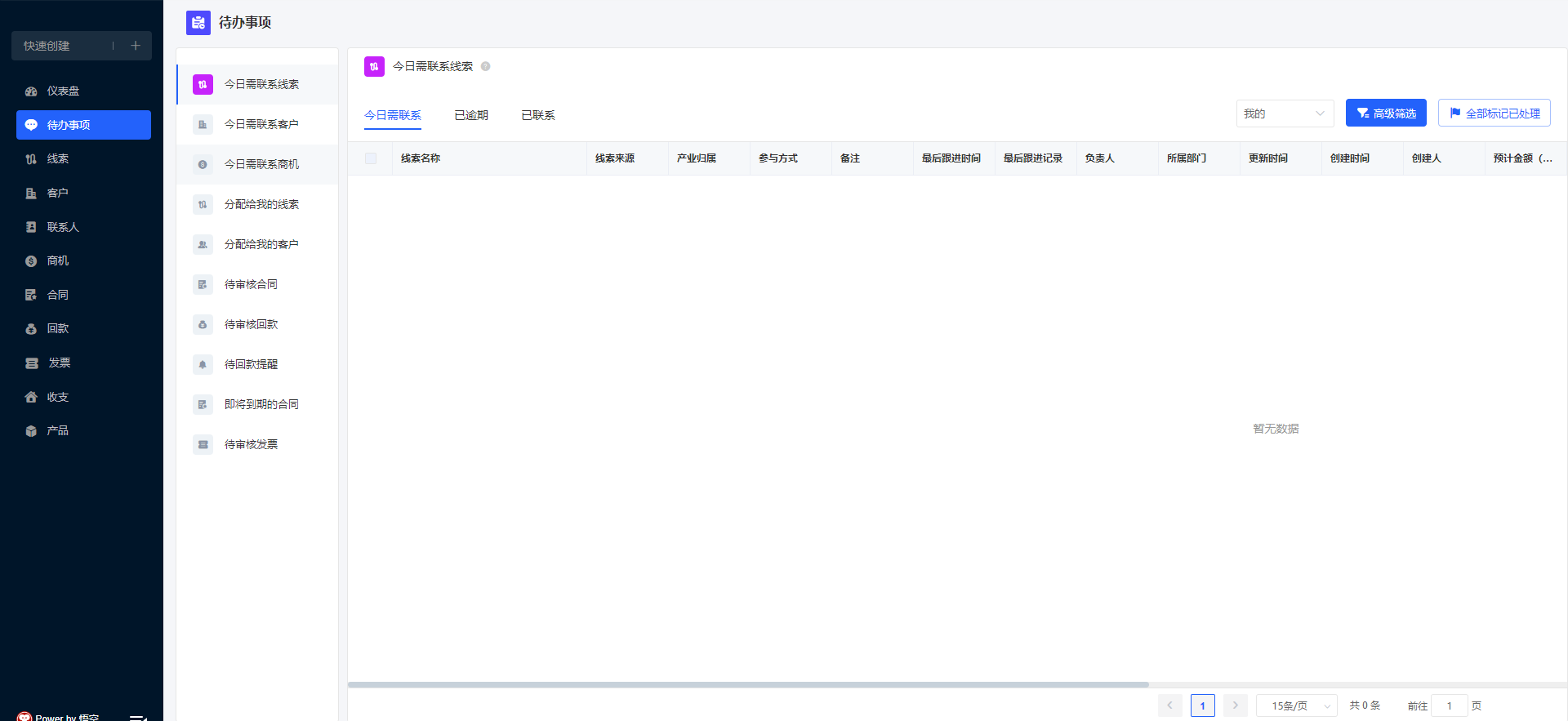This screenshot has width=1568, height=721.
Task: Click icon of 待审核合同 list item
Action: point(203,284)
